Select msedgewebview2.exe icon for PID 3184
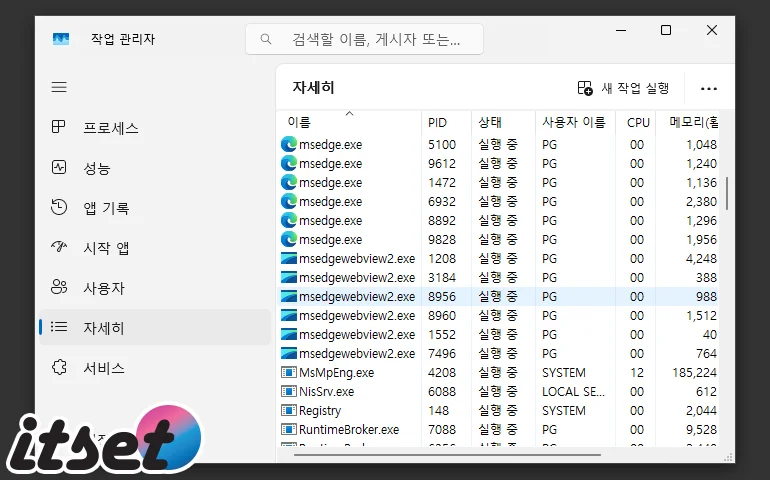The height and width of the screenshot is (480, 770). coord(289,278)
